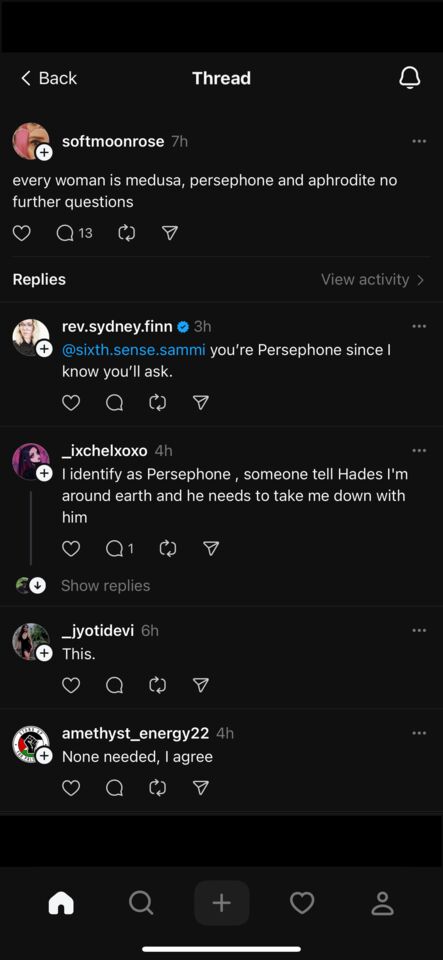Expand Show replies under _ixchelxoxo

[105, 585]
